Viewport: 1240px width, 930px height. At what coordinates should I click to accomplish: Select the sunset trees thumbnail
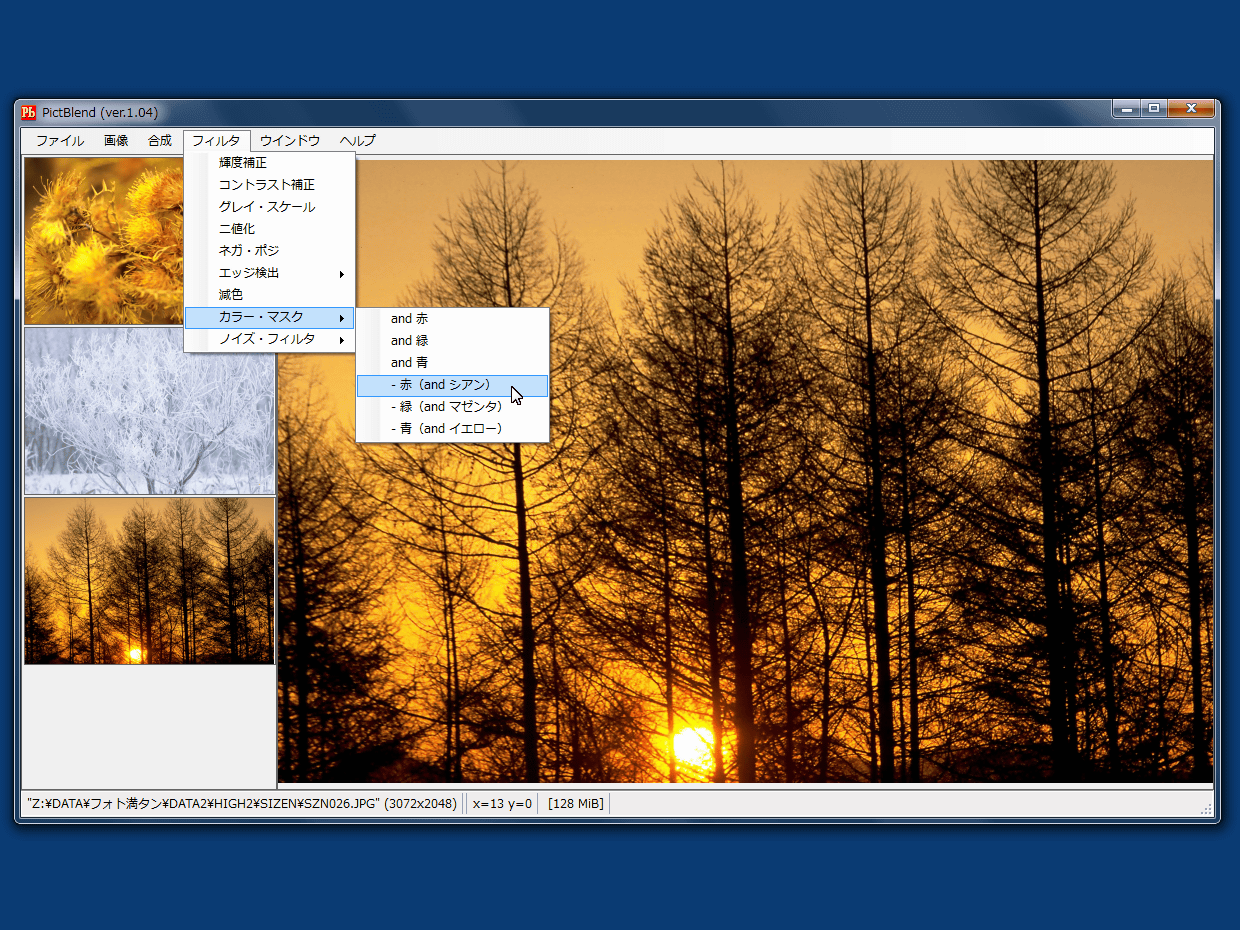(149, 580)
